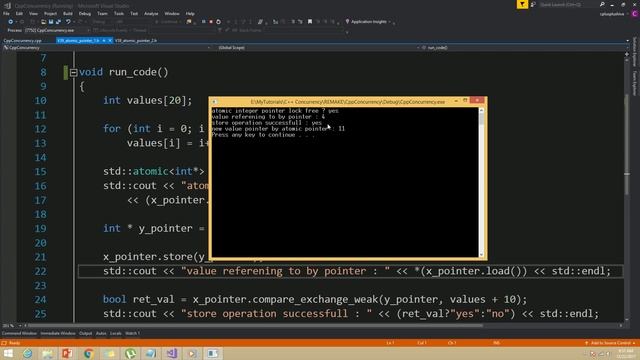Click the Navigate Backward toolbar button
This screenshot has width=640, height=360.
click(x=11, y=22)
